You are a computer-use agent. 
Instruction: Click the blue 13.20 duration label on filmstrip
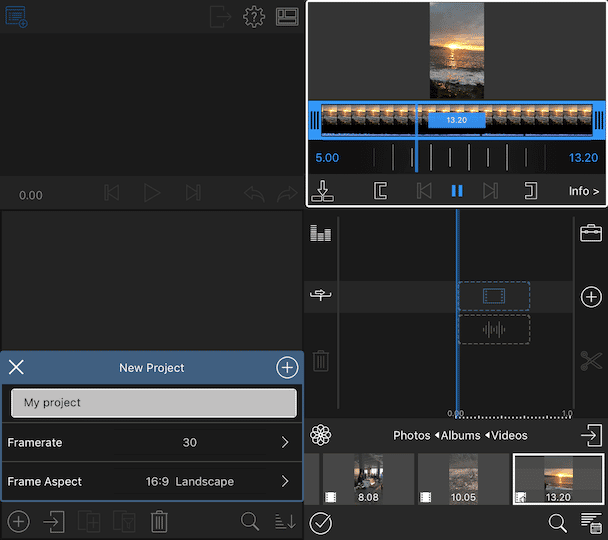tap(457, 120)
